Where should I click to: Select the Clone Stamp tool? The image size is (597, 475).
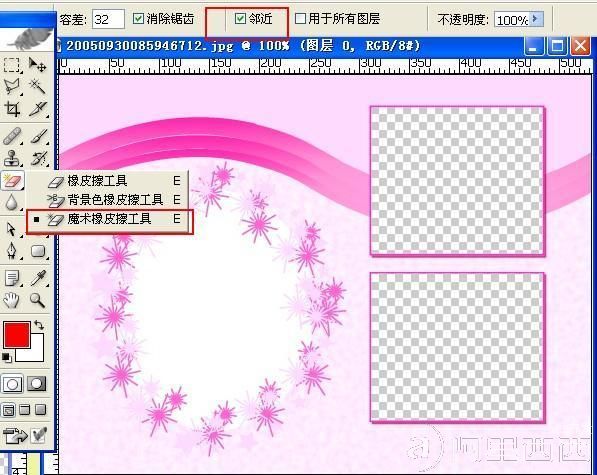[12, 158]
